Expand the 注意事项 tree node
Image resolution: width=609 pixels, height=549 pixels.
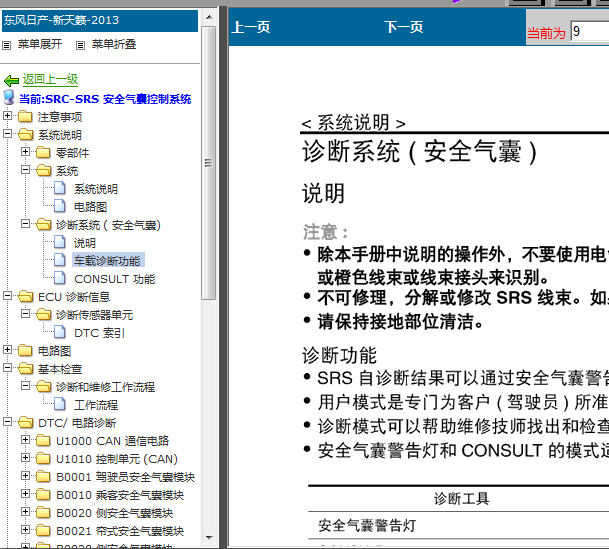click(7, 115)
